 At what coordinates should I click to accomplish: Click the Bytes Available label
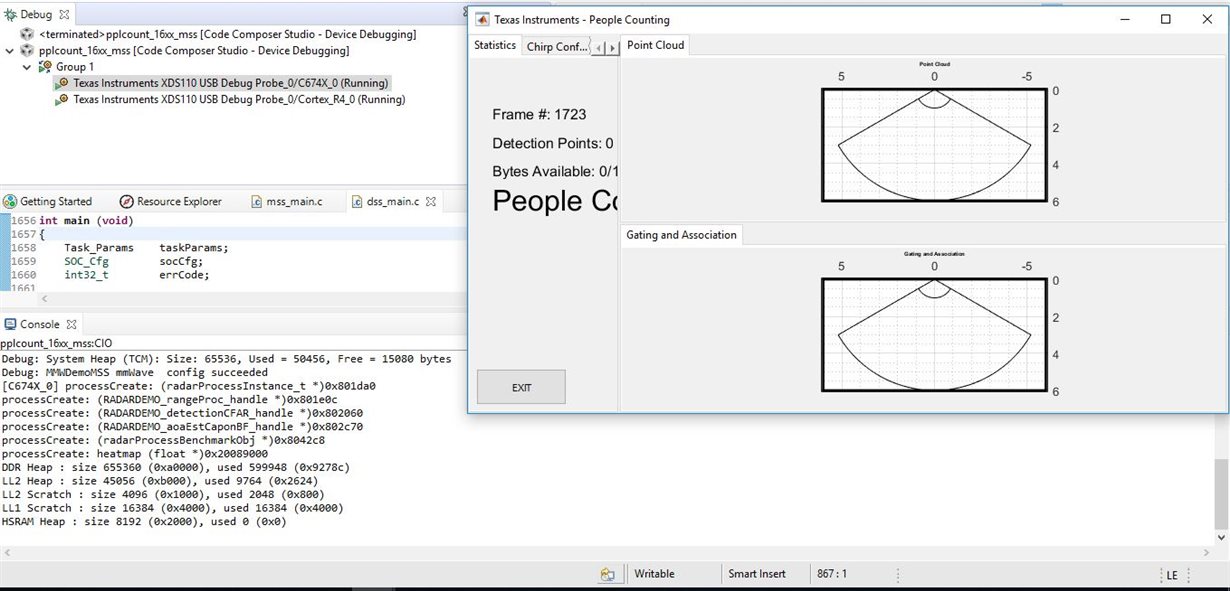coord(556,172)
